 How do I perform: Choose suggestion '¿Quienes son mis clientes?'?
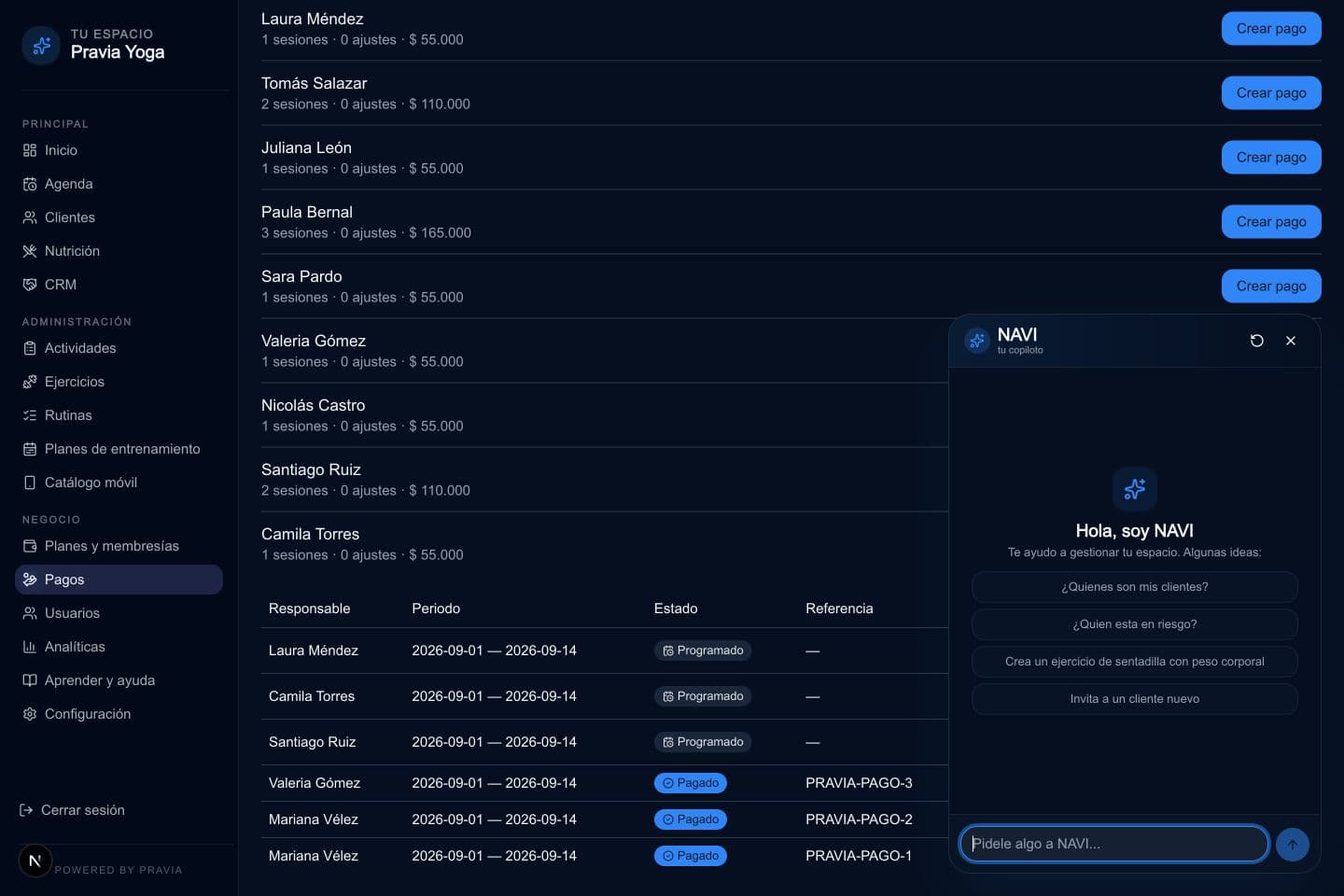click(x=1134, y=587)
